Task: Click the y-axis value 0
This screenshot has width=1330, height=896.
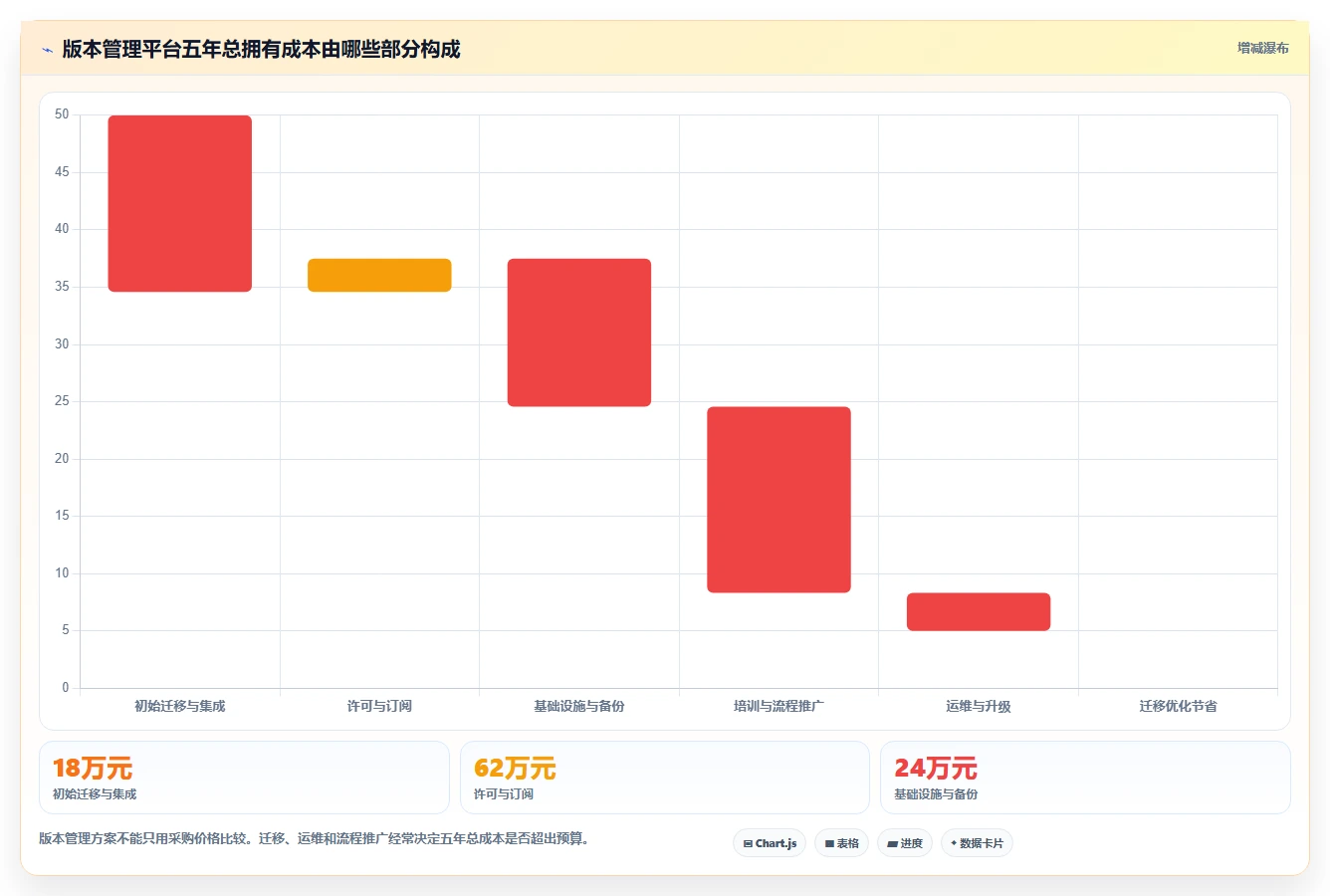Action: click(x=66, y=687)
